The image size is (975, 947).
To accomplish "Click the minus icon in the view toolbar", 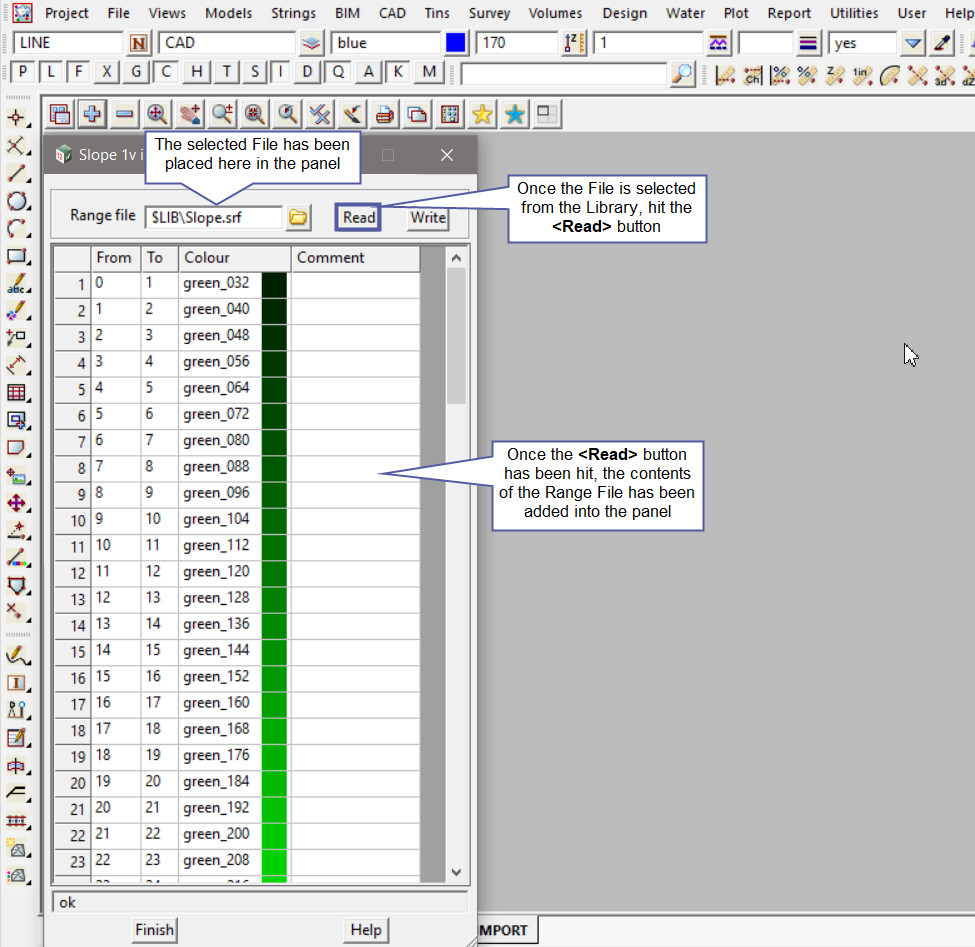I will pyautogui.click(x=124, y=115).
